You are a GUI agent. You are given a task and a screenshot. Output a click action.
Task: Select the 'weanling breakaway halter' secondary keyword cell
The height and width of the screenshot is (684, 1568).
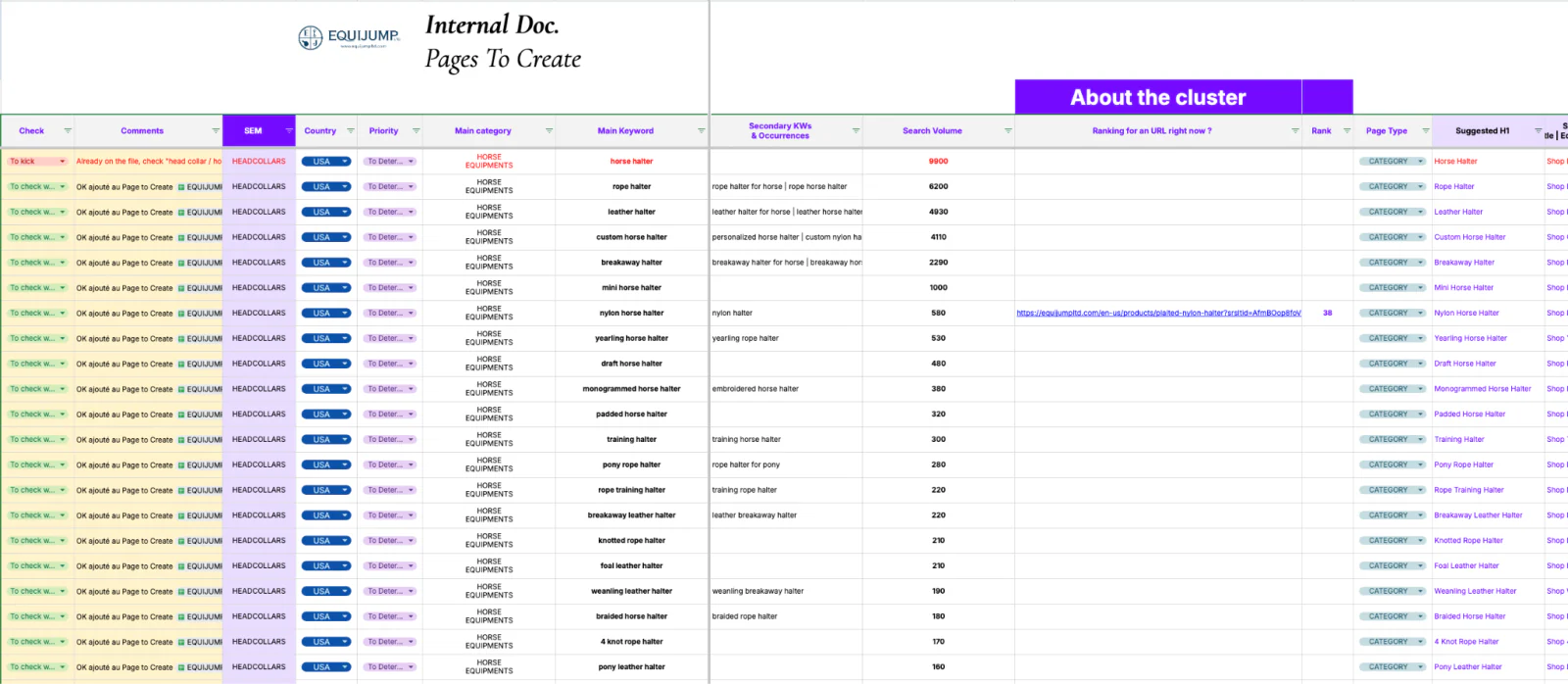(786, 591)
